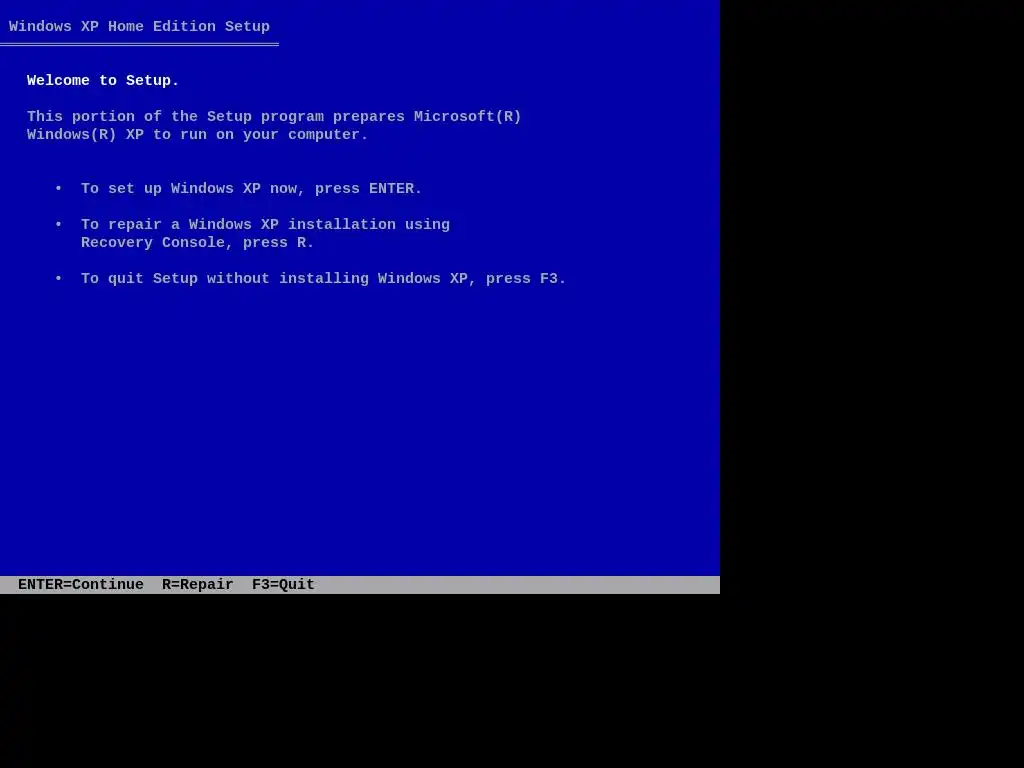This screenshot has width=1024, height=768.
Task: Click 'R=Repair' in the status bar
Action: pos(197,584)
